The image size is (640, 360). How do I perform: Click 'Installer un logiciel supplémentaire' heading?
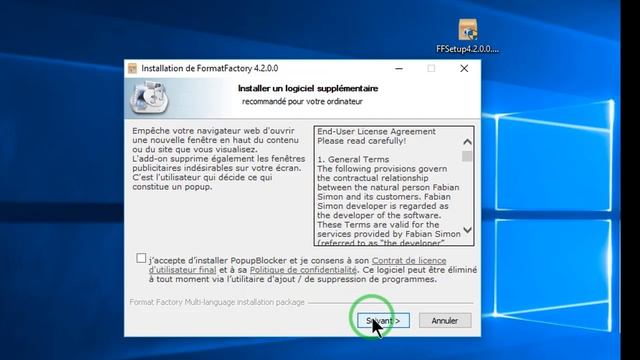pyautogui.click(x=308, y=88)
